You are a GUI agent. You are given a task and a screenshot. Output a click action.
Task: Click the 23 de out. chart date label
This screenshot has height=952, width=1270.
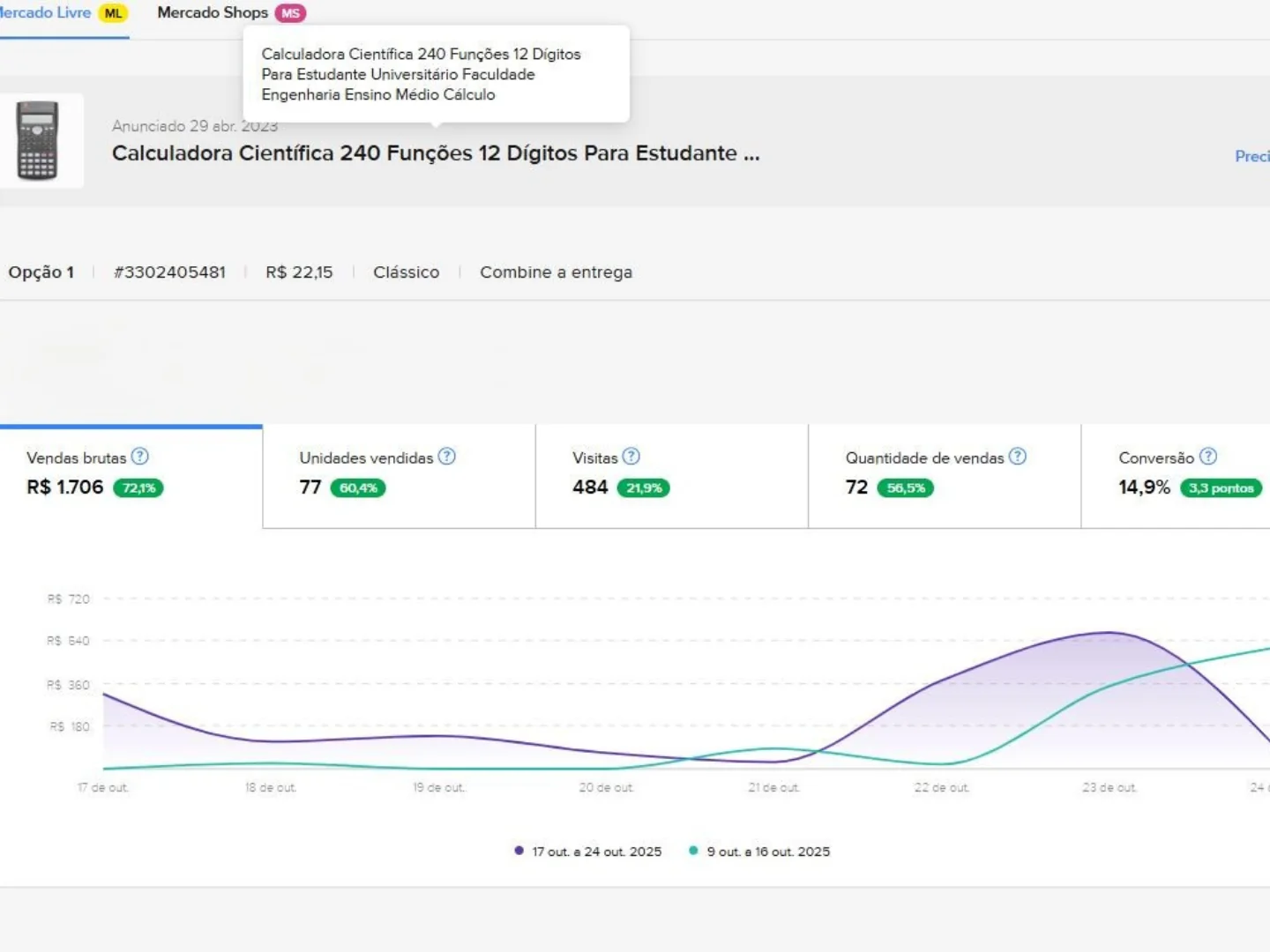point(1109,787)
